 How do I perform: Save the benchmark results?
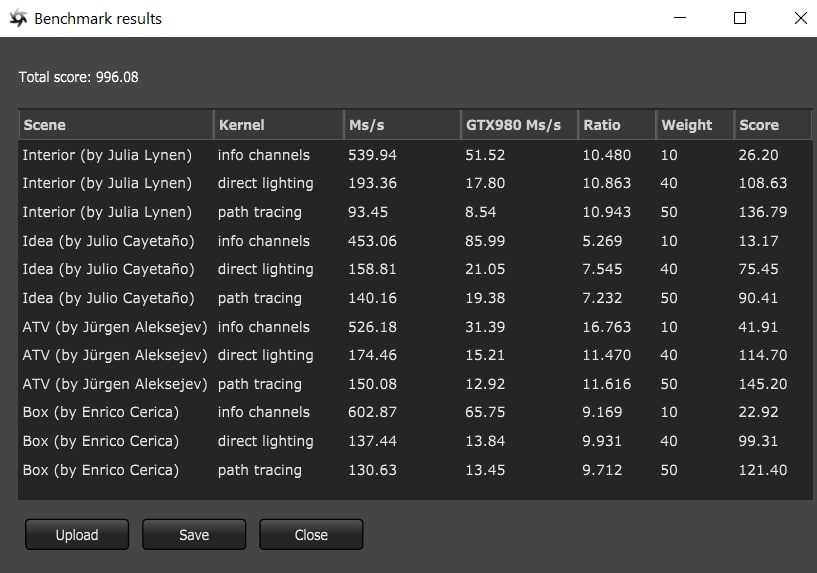click(194, 534)
